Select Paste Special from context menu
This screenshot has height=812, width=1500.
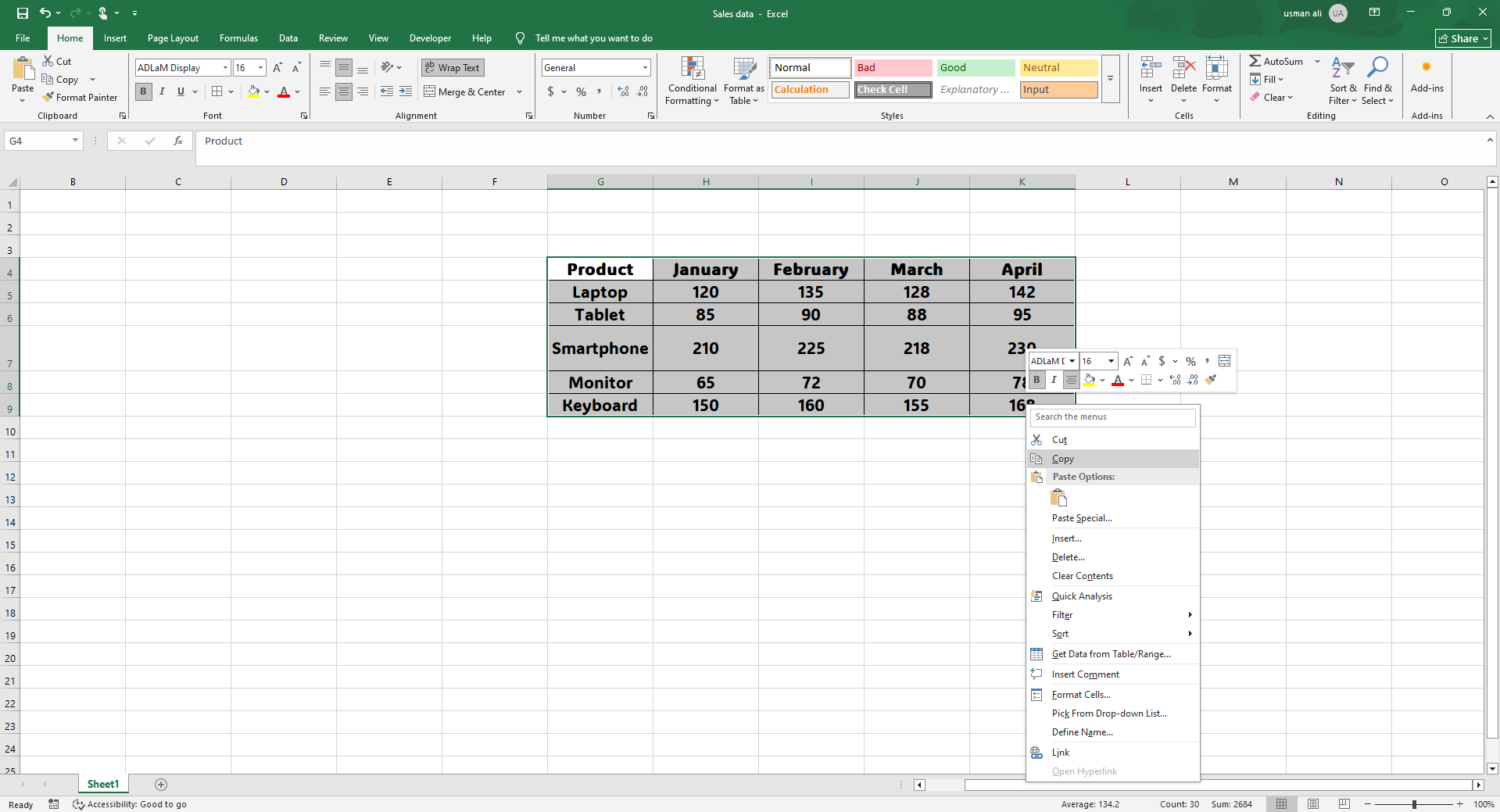[1113, 518]
